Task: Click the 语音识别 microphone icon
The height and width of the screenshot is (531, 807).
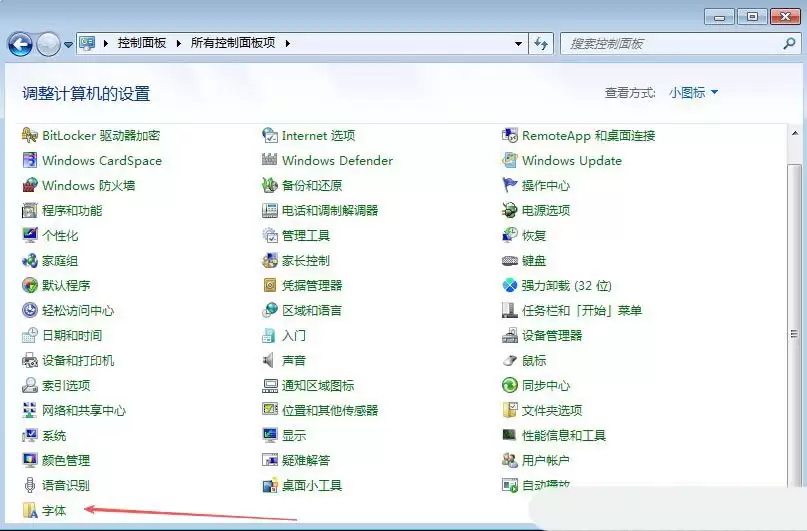Action: point(30,485)
